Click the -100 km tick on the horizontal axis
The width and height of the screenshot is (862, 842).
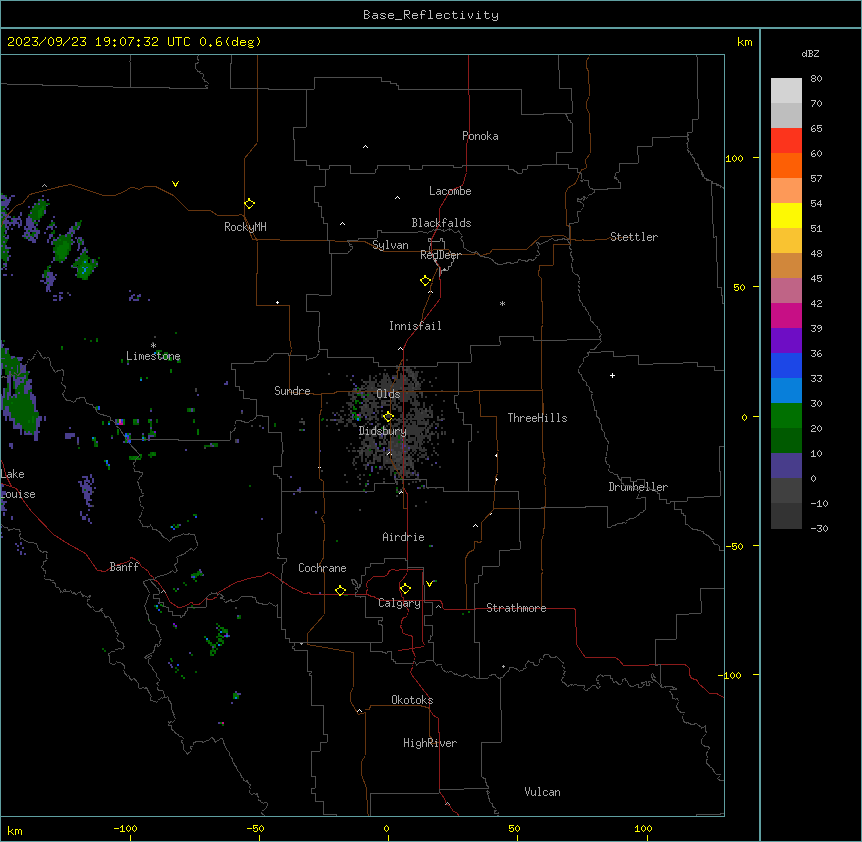click(x=125, y=828)
